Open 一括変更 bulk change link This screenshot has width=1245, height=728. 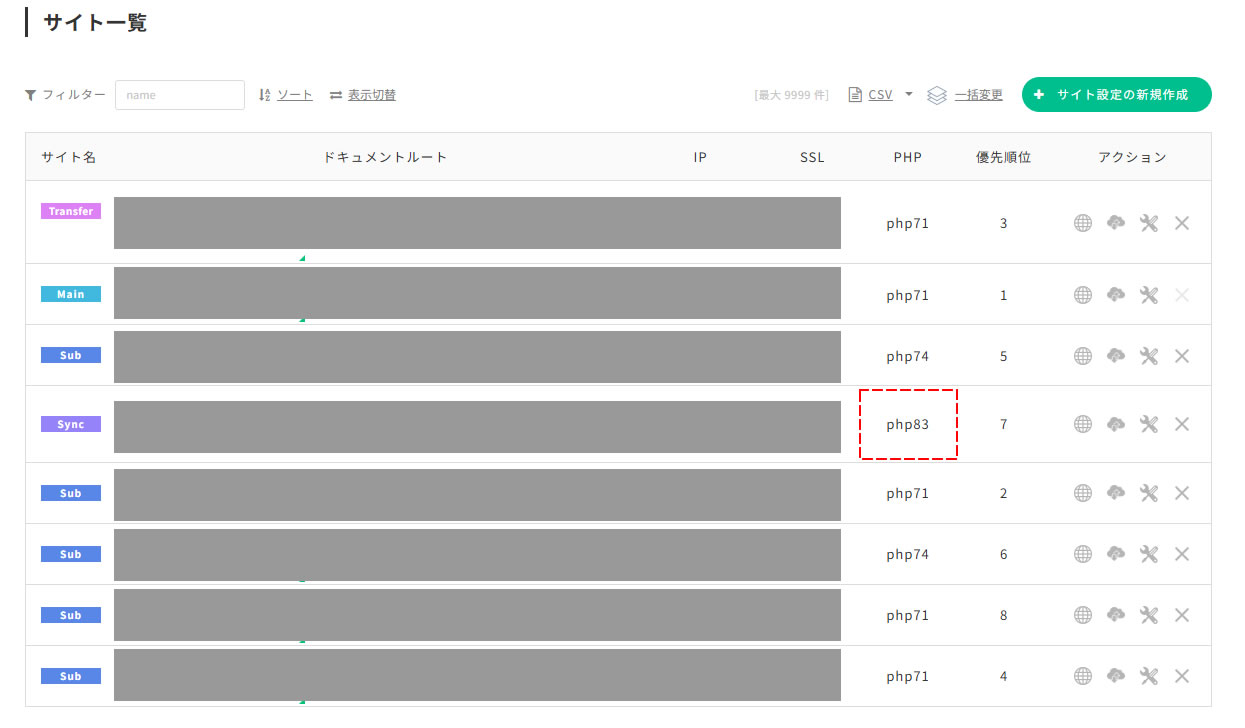979,95
